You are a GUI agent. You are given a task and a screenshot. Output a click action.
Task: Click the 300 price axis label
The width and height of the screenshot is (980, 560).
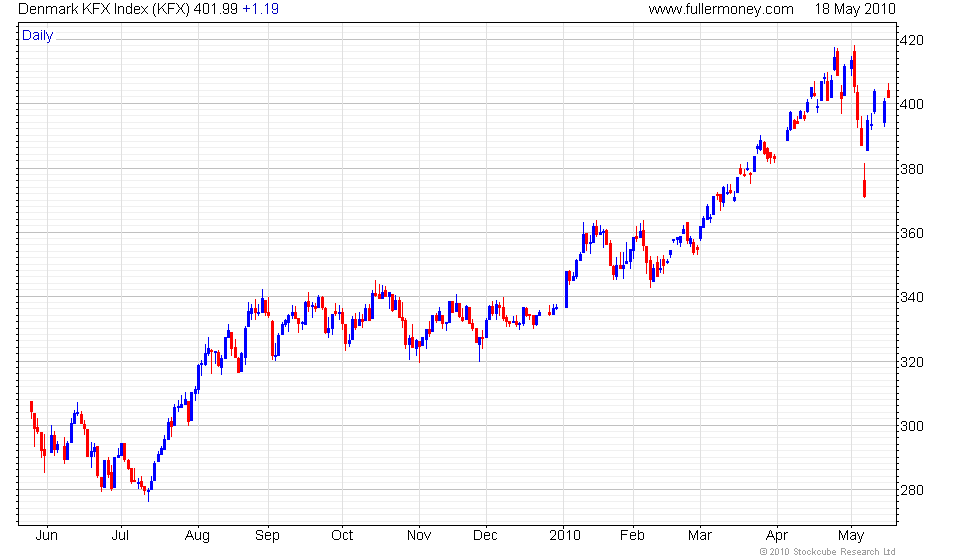(911, 426)
